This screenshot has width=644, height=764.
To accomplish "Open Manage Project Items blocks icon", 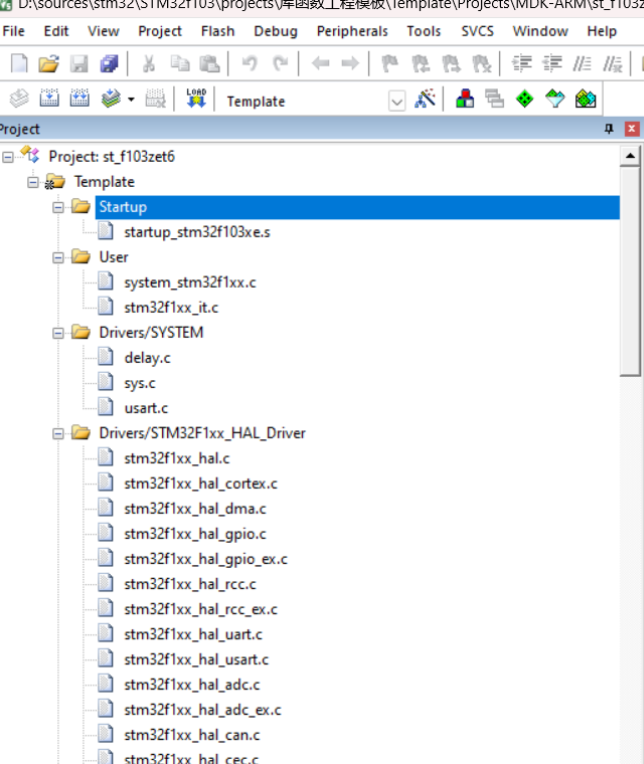I will pyautogui.click(x=465, y=99).
